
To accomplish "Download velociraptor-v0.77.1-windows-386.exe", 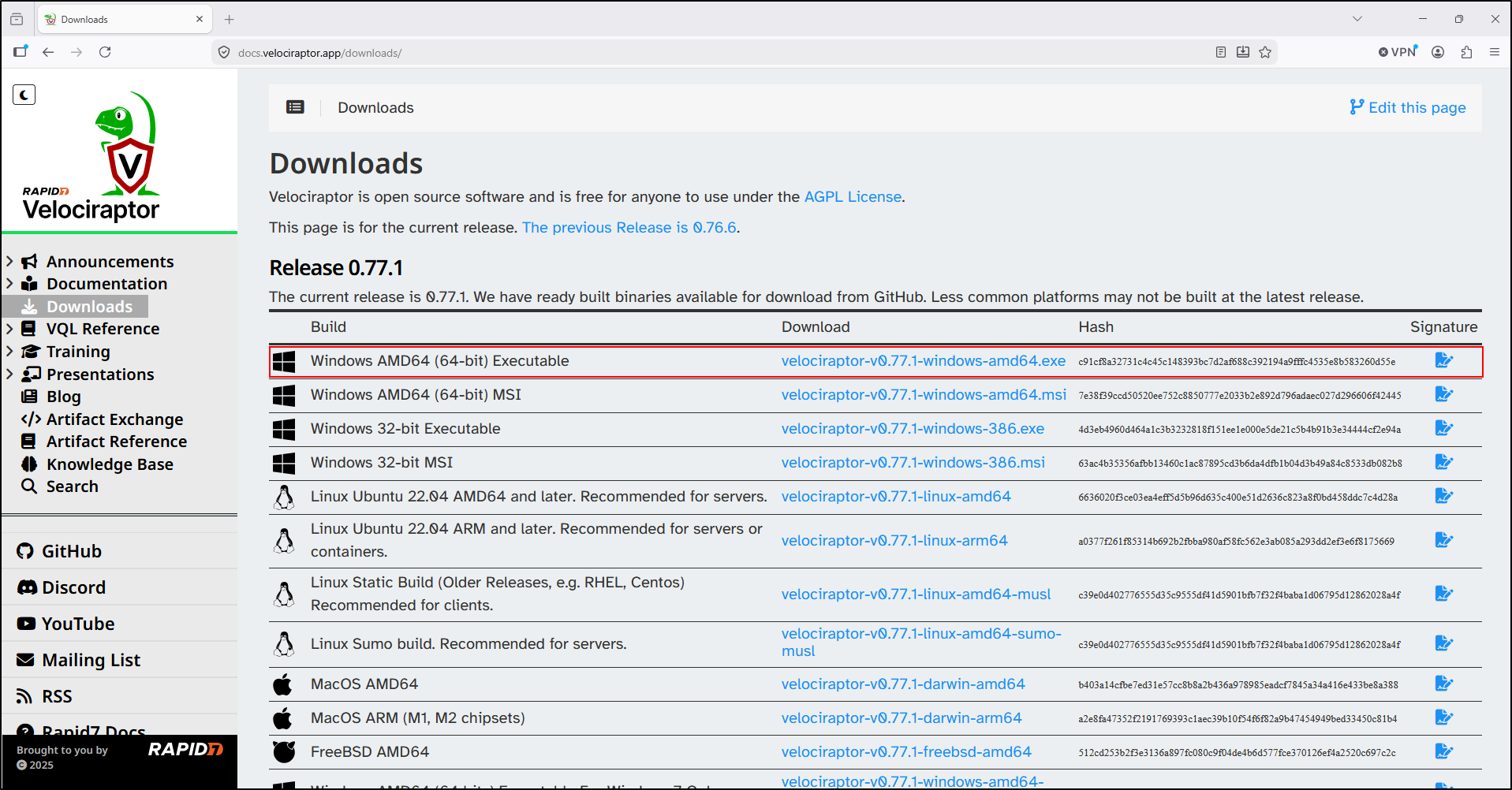I will click(x=913, y=428).
